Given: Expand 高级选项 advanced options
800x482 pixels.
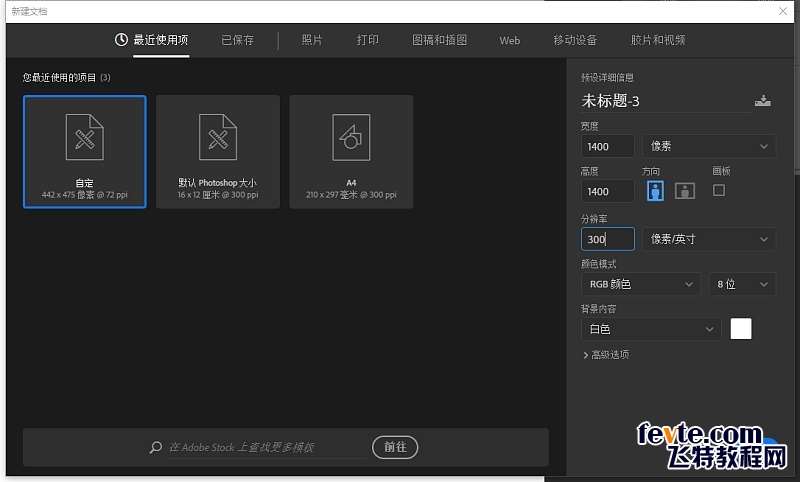Looking at the screenshot, I should coord(606,355).
